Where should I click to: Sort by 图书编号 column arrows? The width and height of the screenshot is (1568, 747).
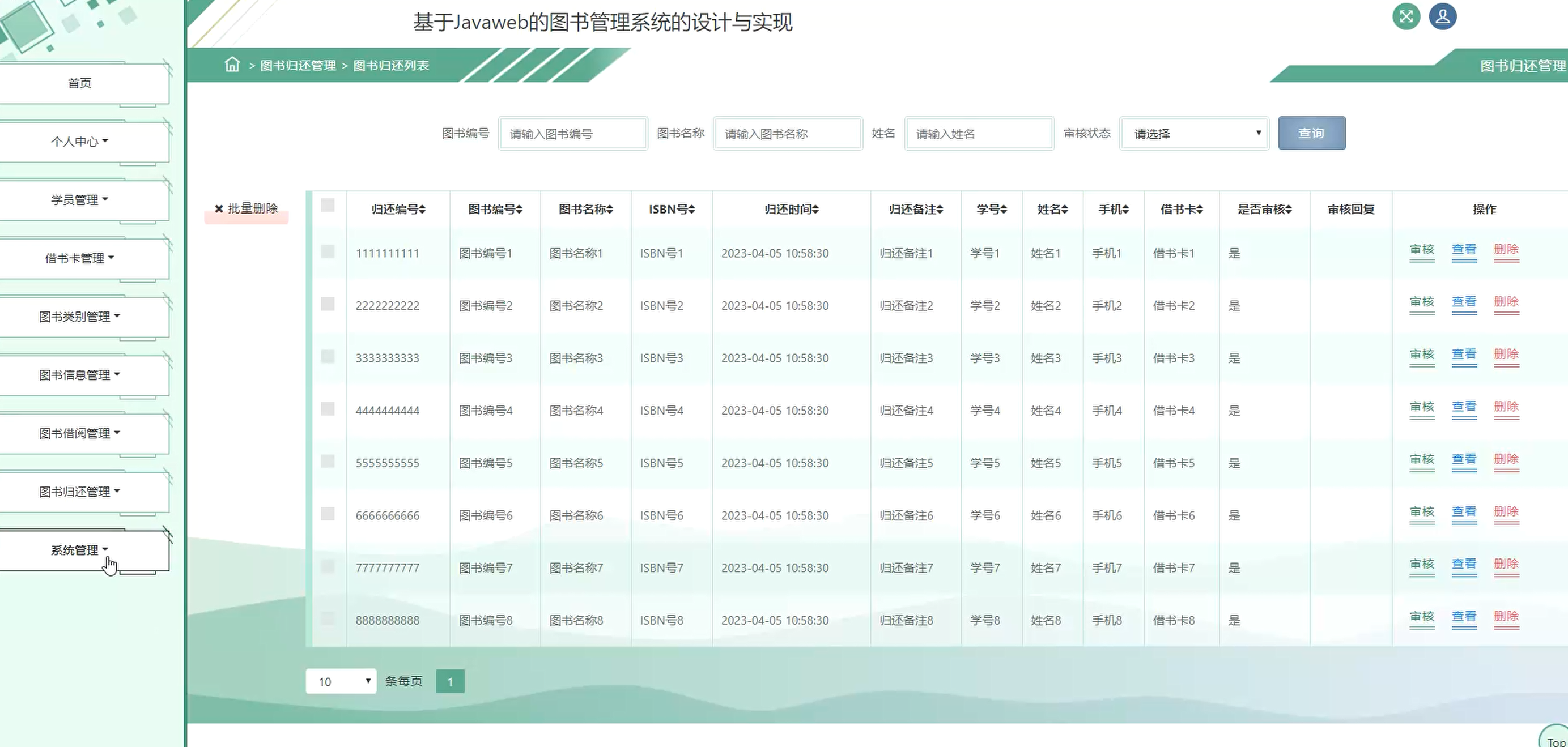(519, 209)
